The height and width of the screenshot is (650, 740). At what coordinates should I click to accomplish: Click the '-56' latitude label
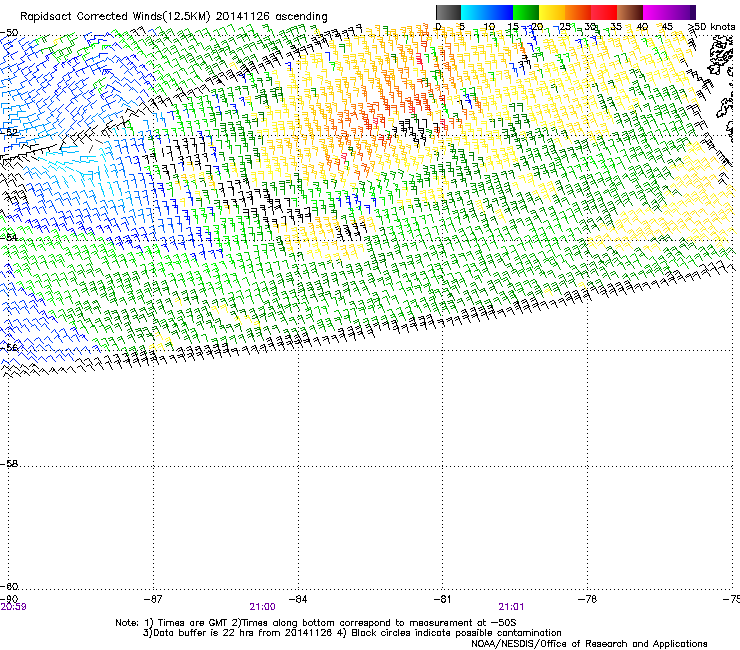click(9, 347)
